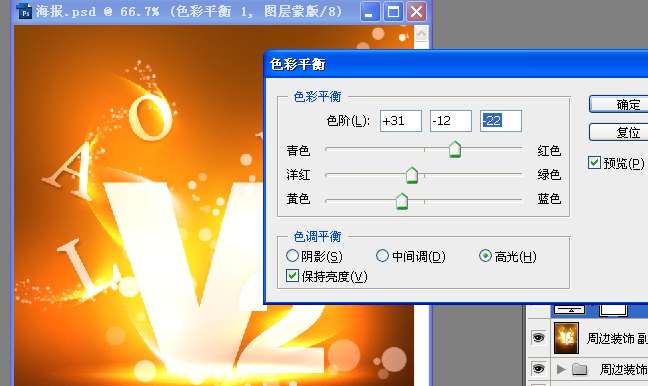
Task: Click the 绿色 label
Action: pos(549,175)
